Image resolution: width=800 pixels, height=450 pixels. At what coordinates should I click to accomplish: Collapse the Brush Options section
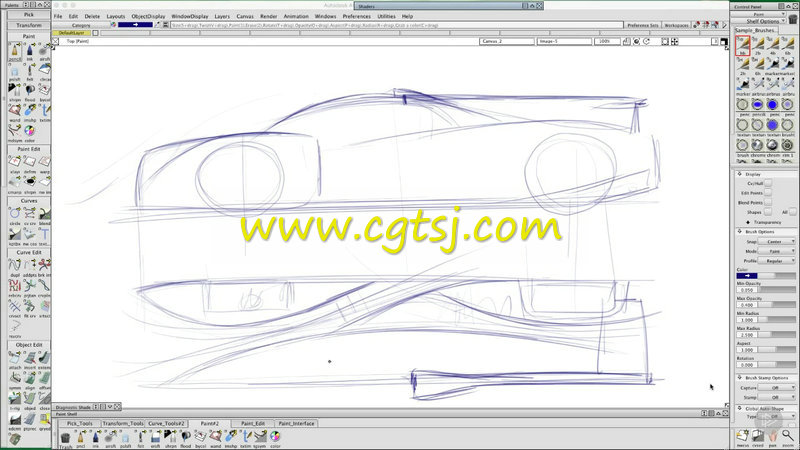coord(740,232)
